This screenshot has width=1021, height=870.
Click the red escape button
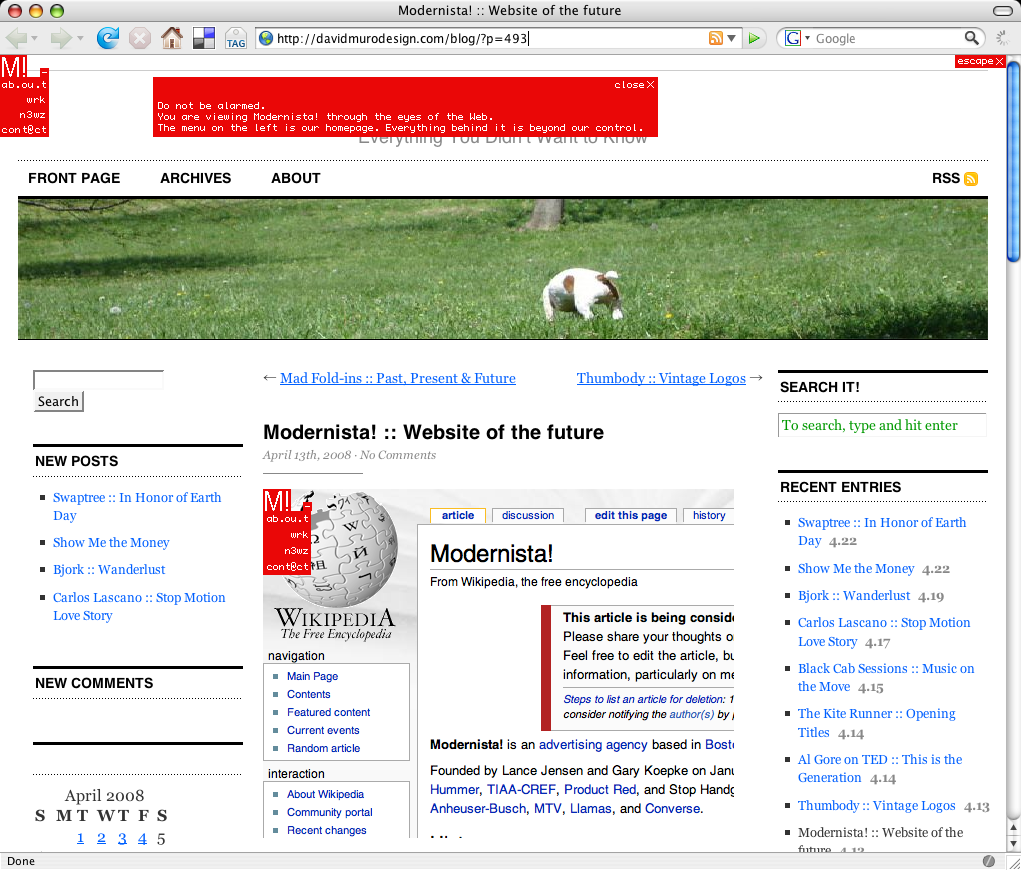click(979, 61)
